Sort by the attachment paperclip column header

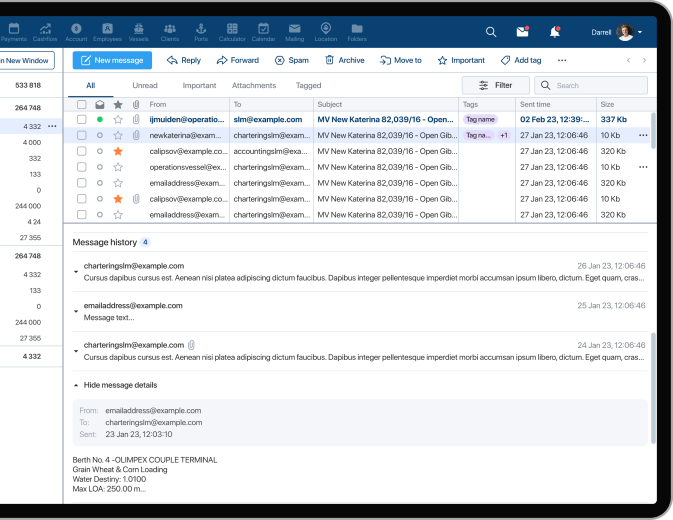pos(136,105)
